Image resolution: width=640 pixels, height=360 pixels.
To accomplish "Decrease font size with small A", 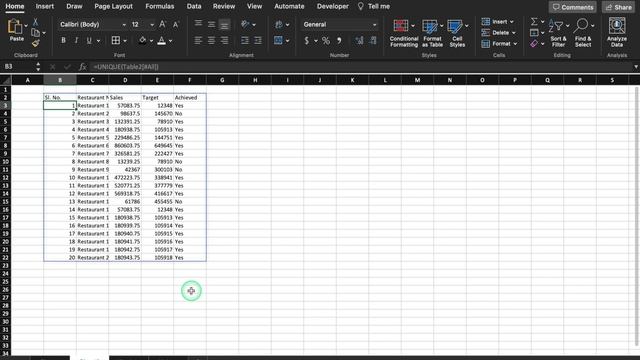I will point(176,24).
